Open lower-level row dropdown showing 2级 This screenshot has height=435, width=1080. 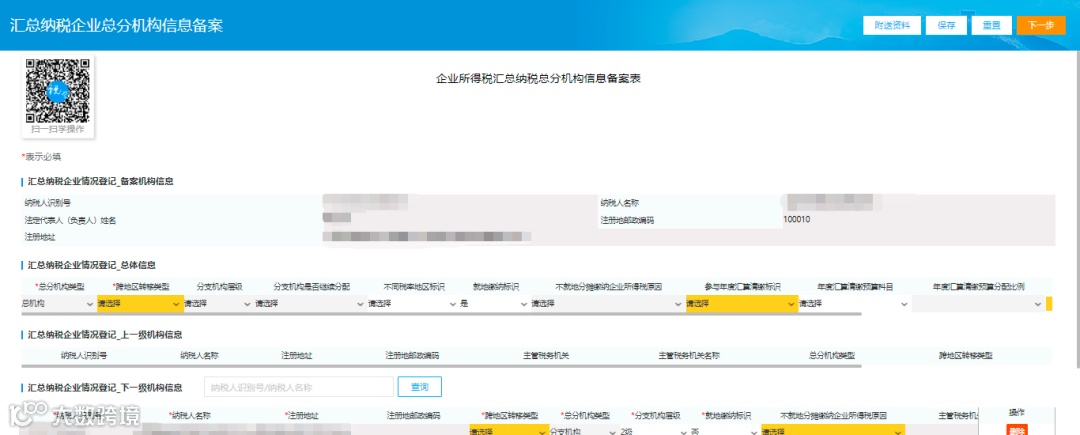654,431
